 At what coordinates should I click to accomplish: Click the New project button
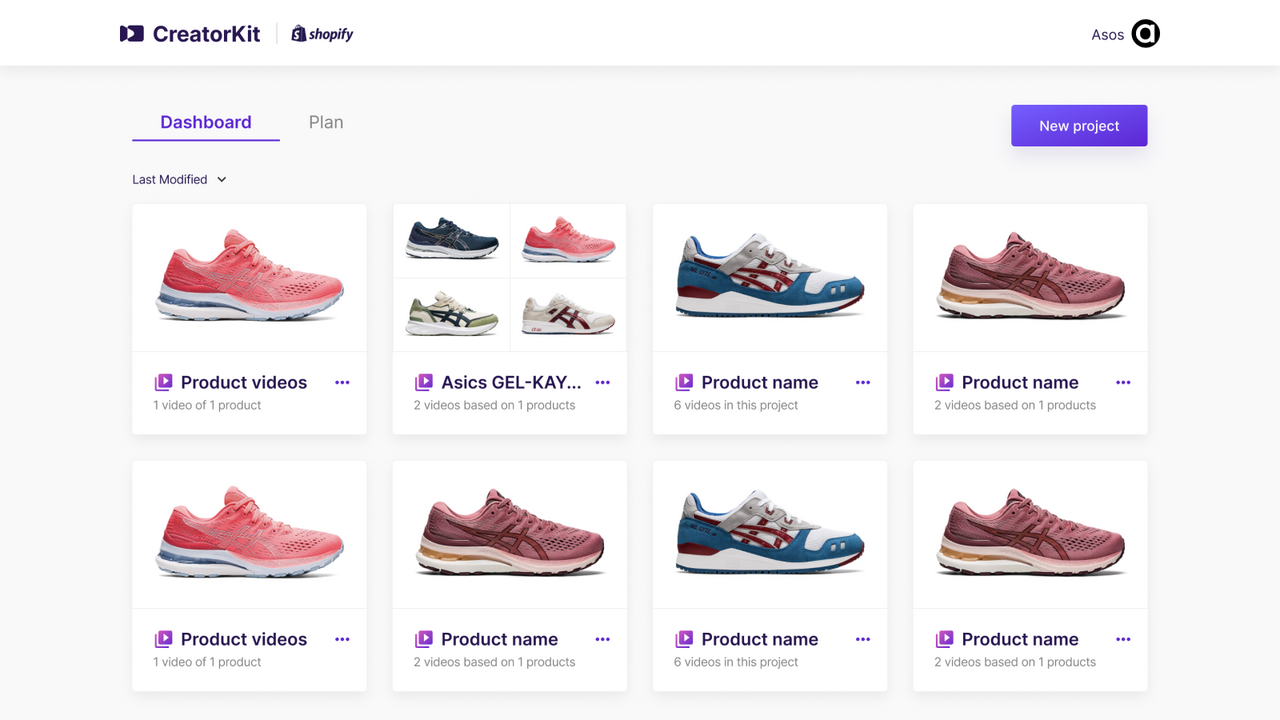tap(1079, 125)
